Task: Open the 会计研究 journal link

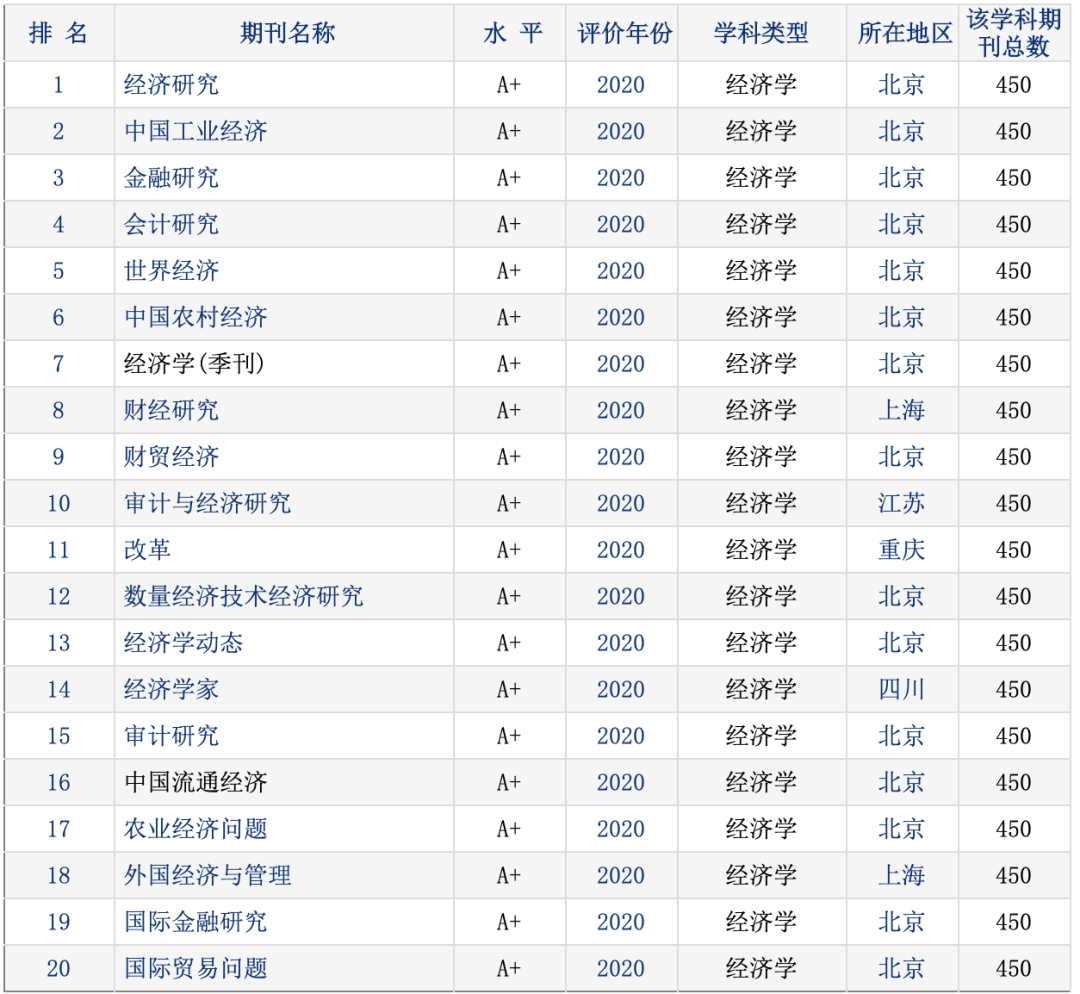Action: (x=171, y=224)
